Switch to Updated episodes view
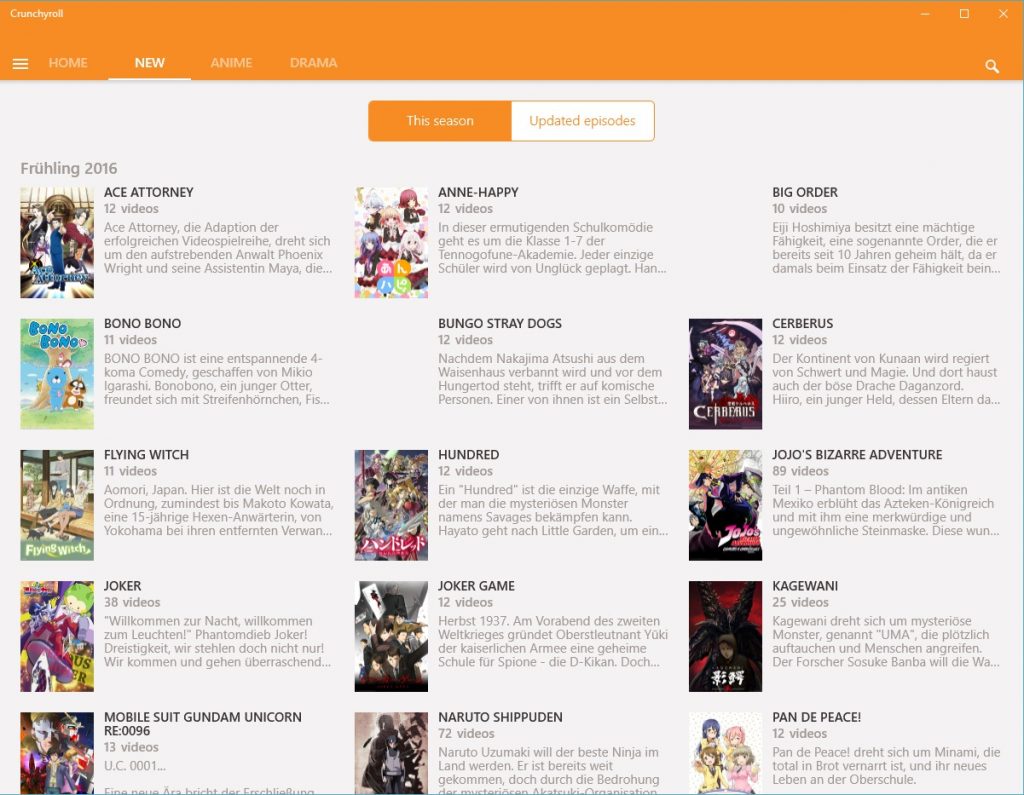 582,121
